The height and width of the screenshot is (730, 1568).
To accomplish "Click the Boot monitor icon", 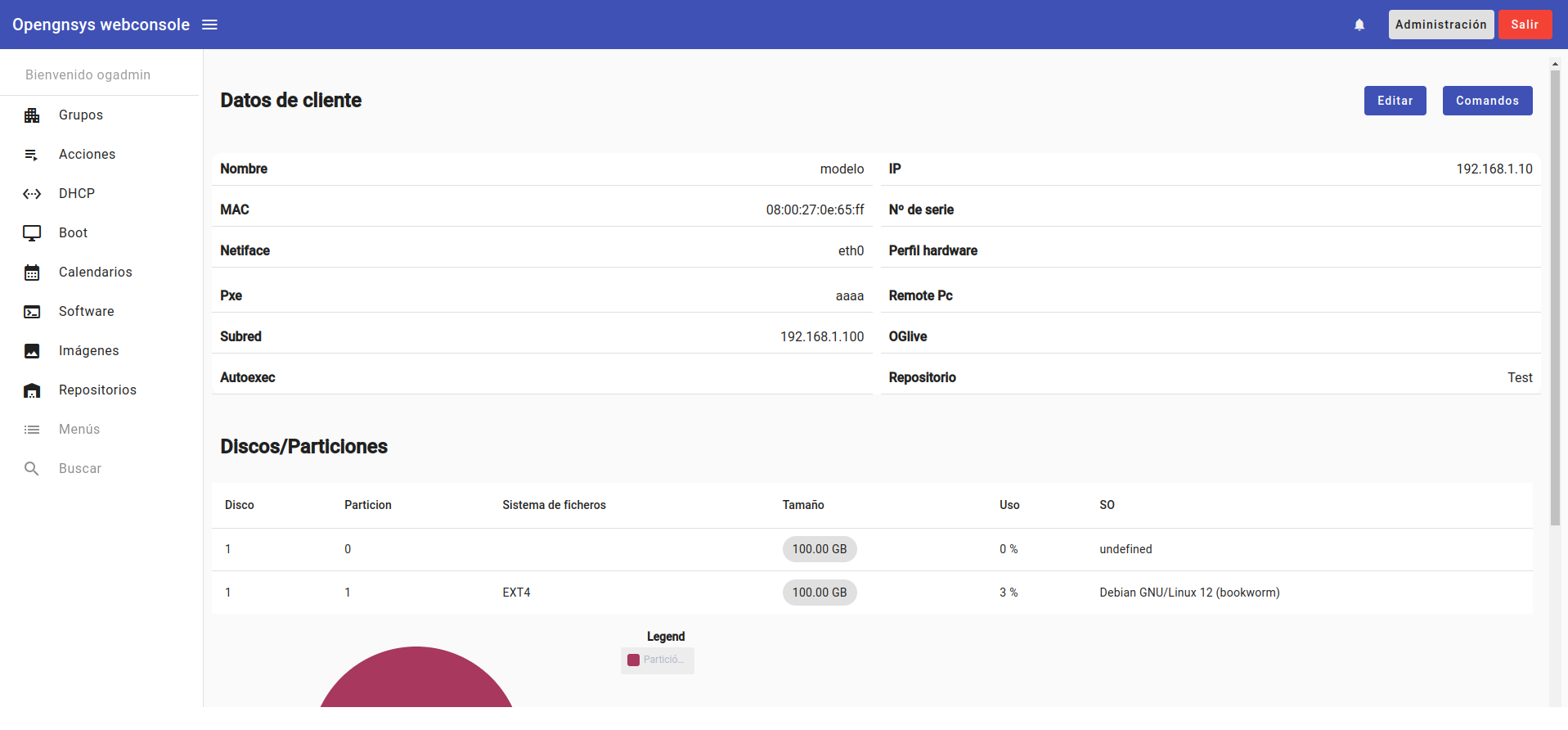I will (32, 233).
